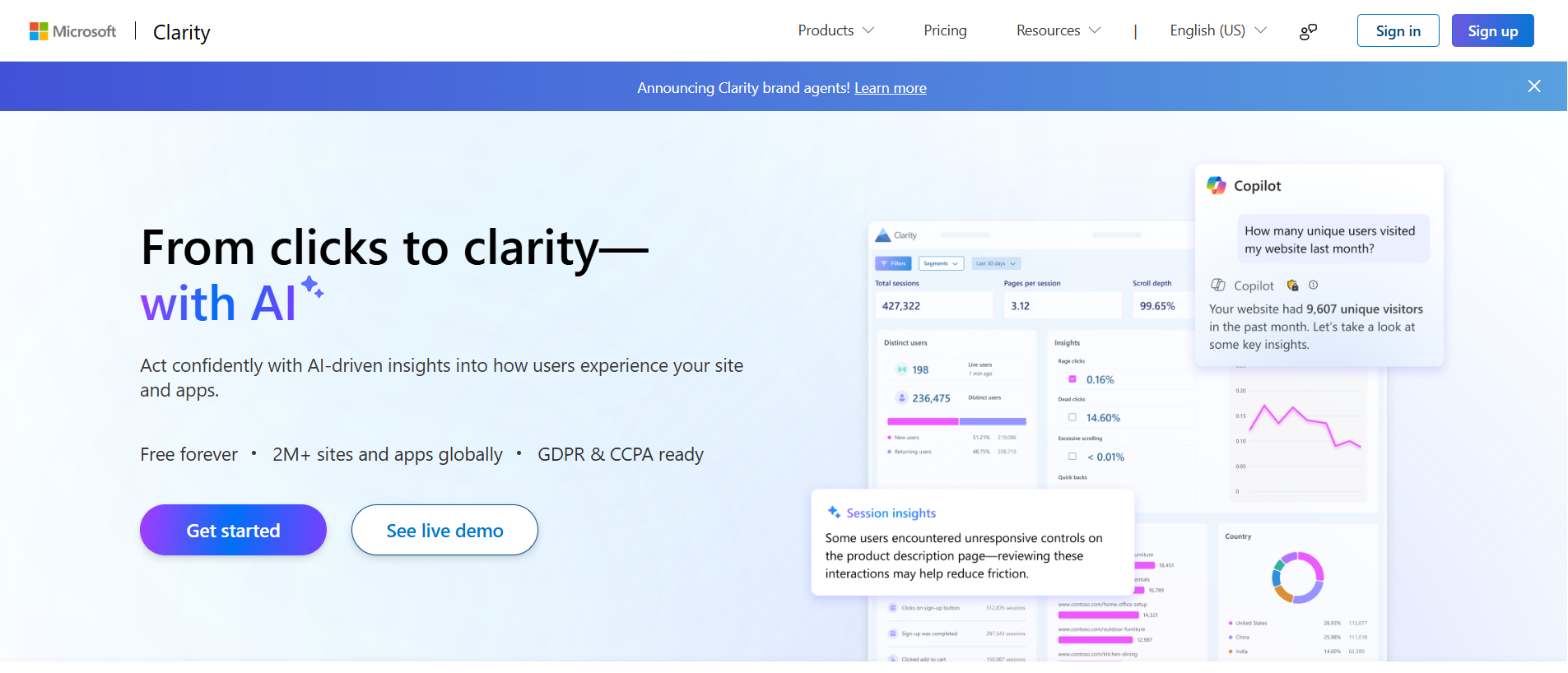
Task: Open the English (US) language selector
Action: point(1218,30)
